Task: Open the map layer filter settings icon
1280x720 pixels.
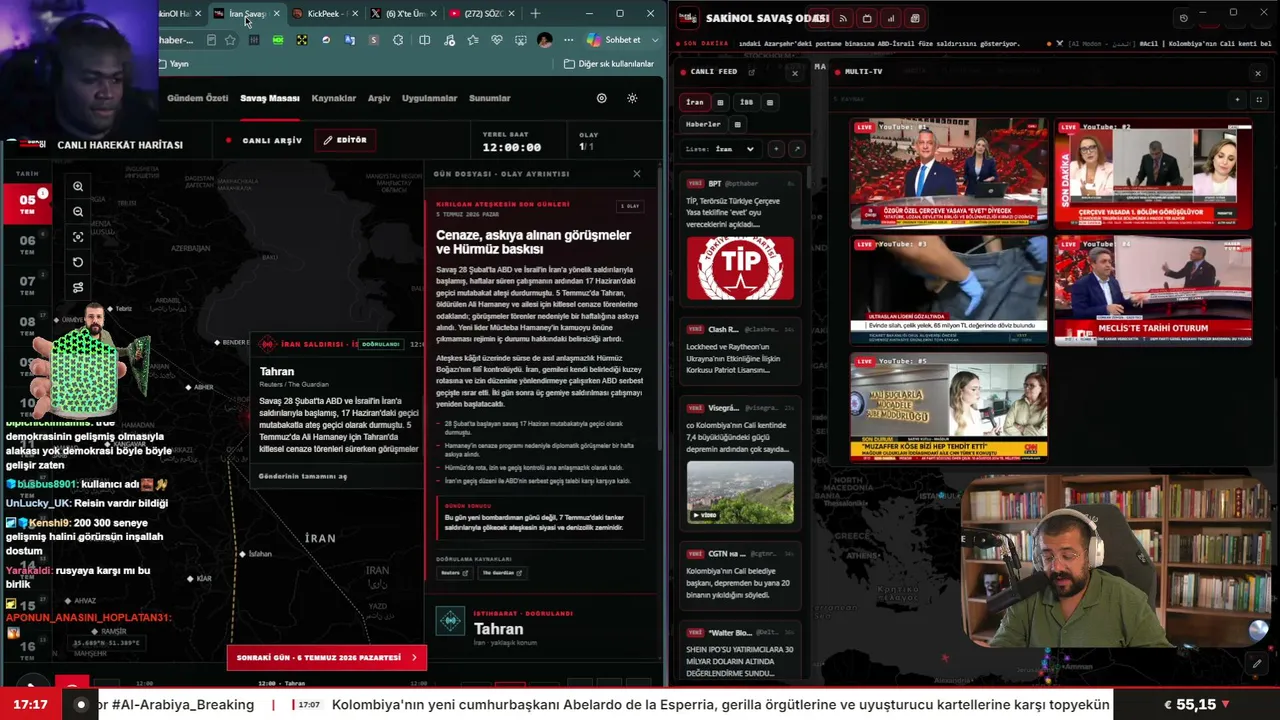Action: 78,288
